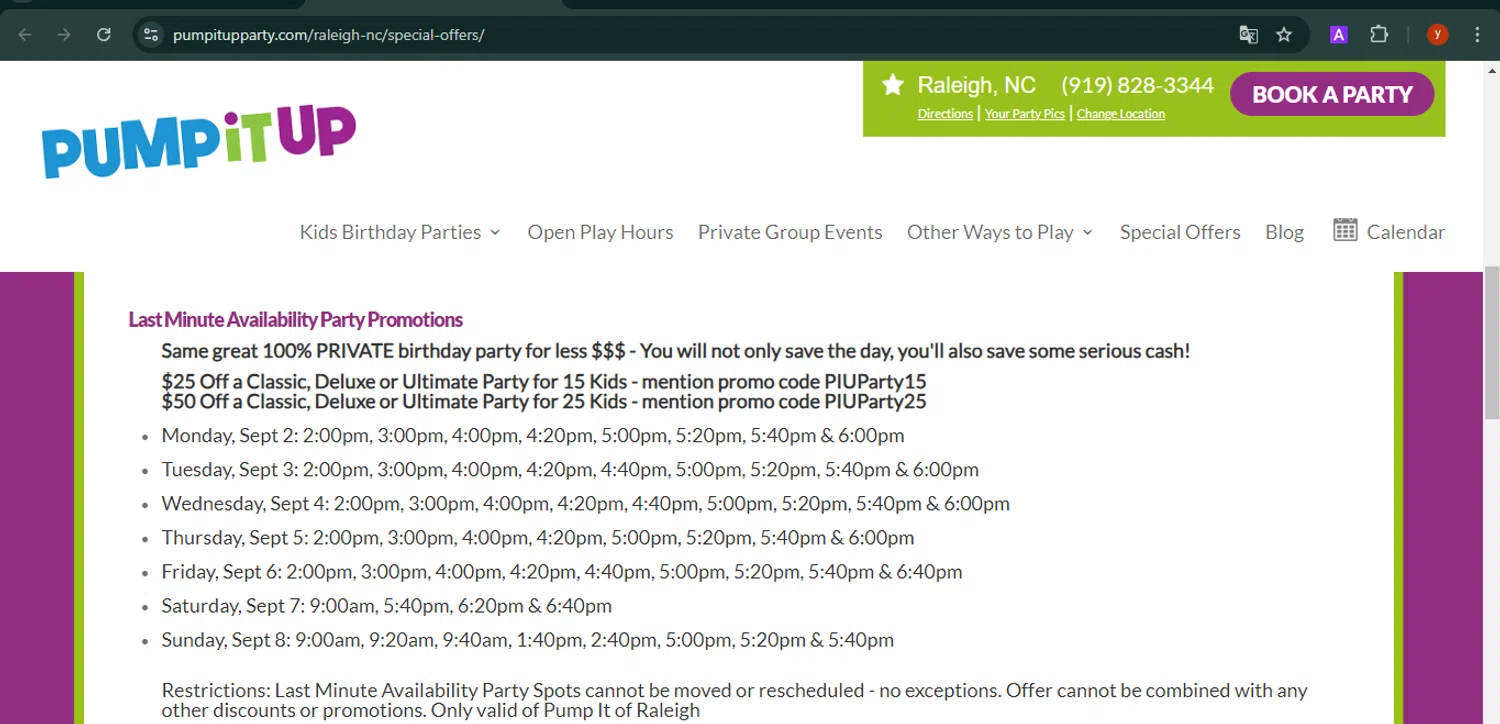Click the purple A extension icon
The width and height of the screenshot is (1500, 724).
[x=1338, y=35]
